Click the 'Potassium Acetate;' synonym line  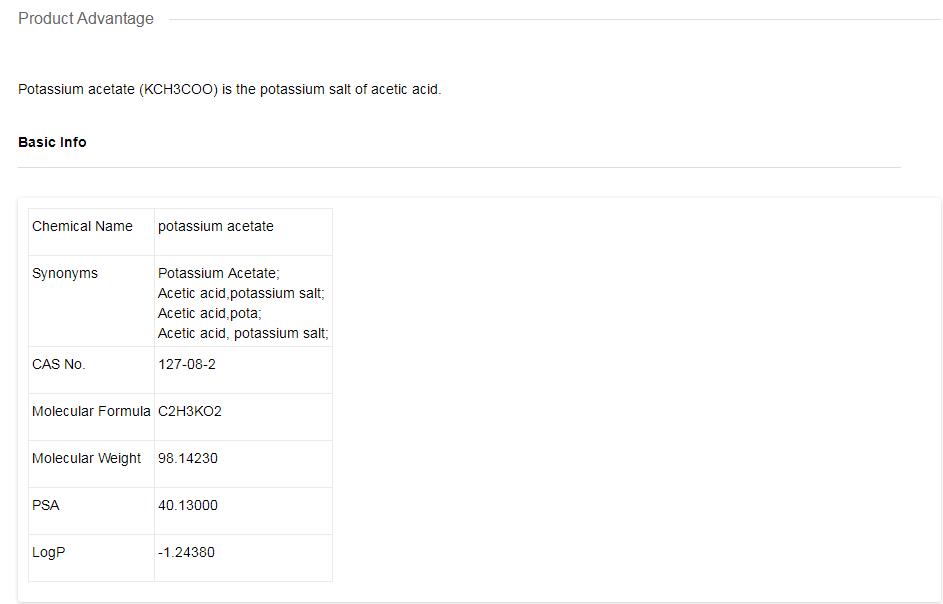pos(218,273)
